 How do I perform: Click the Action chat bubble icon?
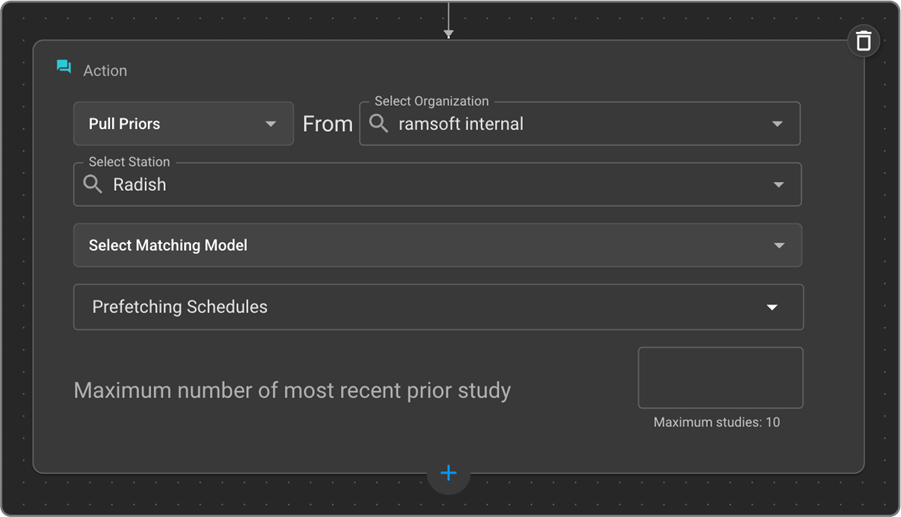click(x=64, y=68)
